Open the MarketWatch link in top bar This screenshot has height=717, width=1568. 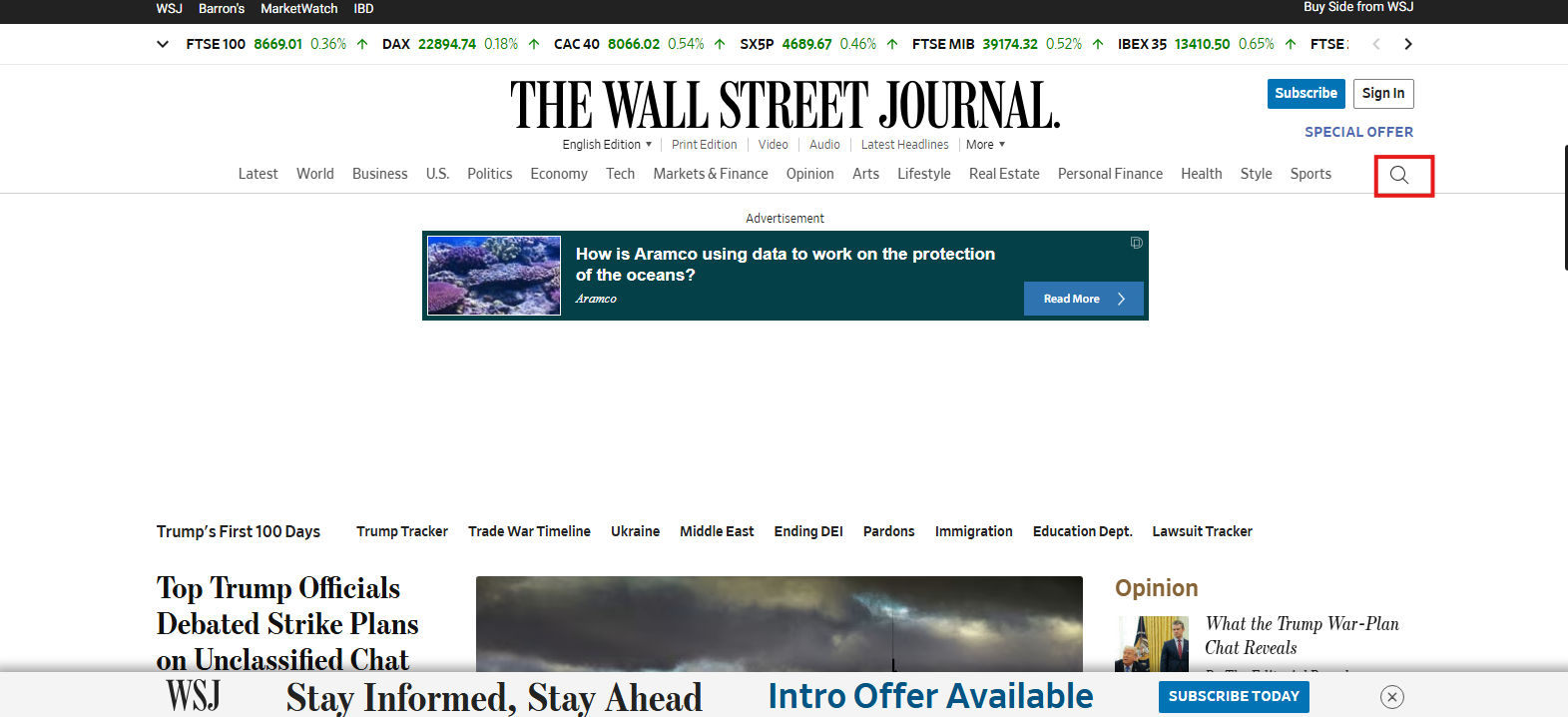point(298,9)
